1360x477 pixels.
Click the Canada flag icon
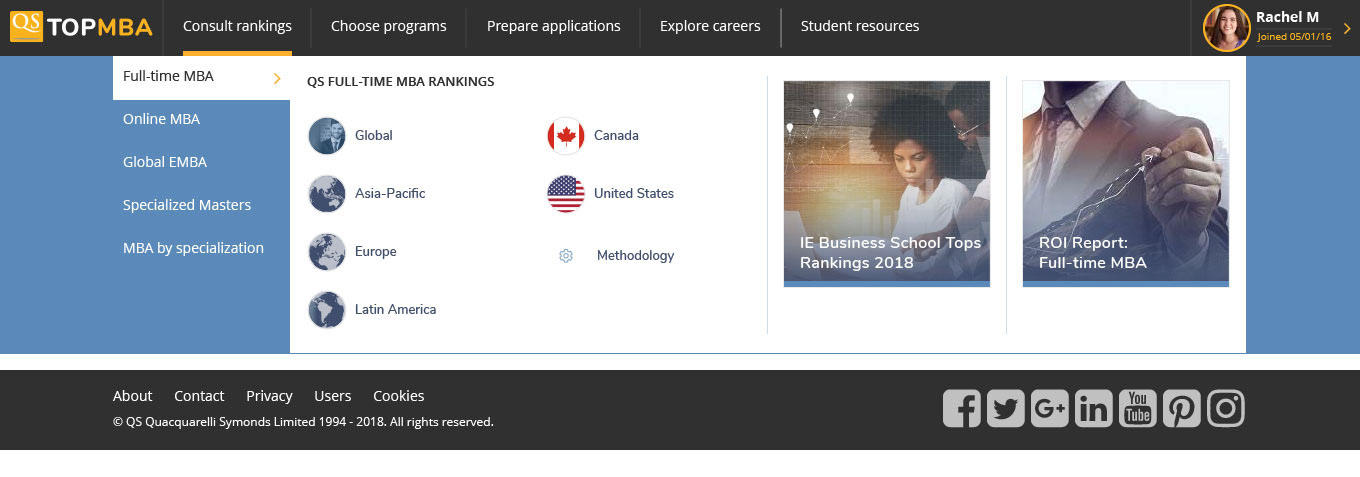tap(566, 135)
